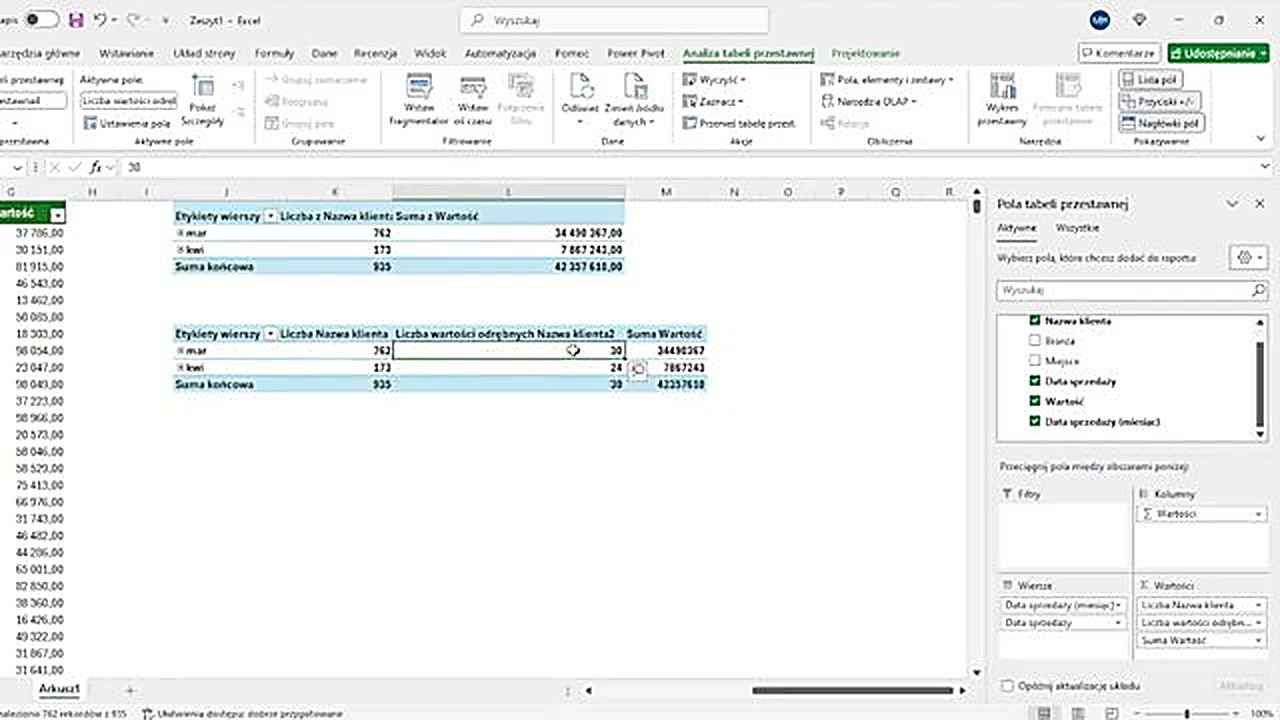The image size is (1280, 720).
Task: Switch to the Projektowanie ribbon tab
Action: 865,53
